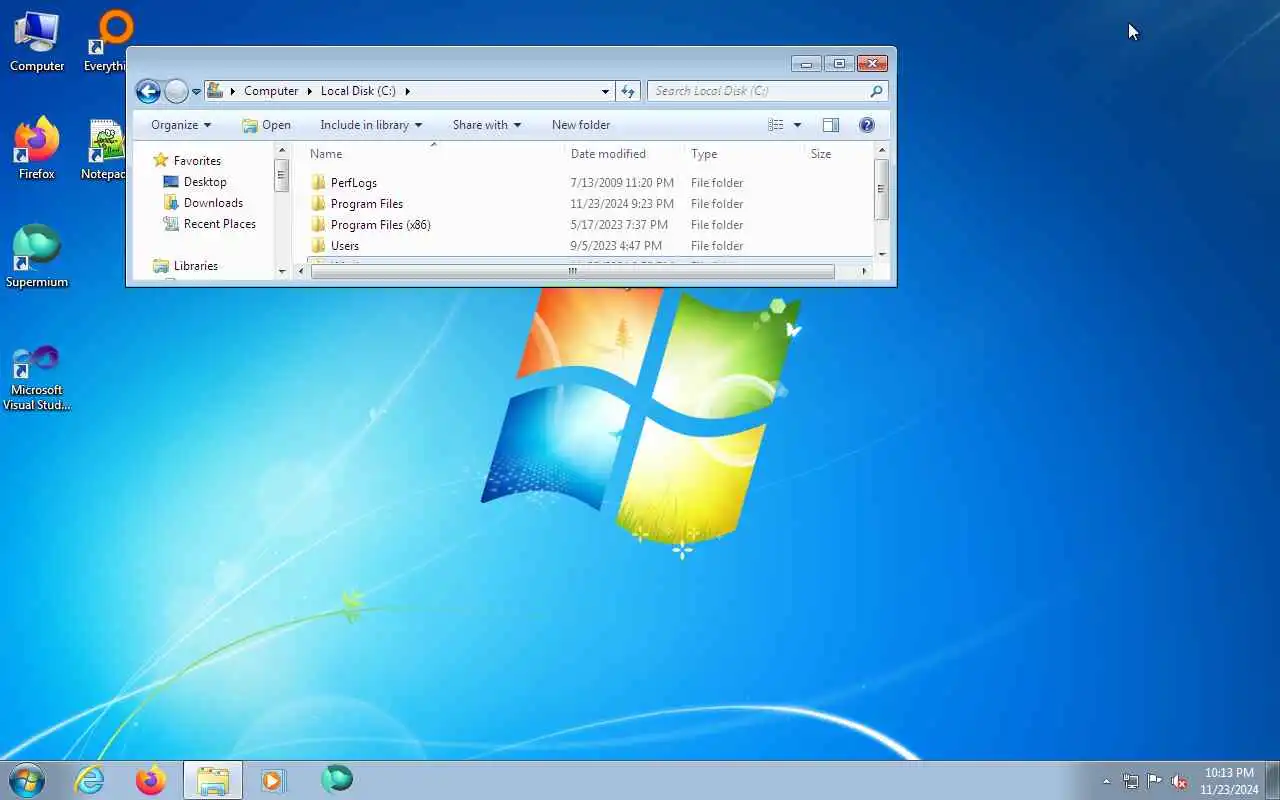
Task: Sort by the Date modified column header
Action: coord(624,154)
